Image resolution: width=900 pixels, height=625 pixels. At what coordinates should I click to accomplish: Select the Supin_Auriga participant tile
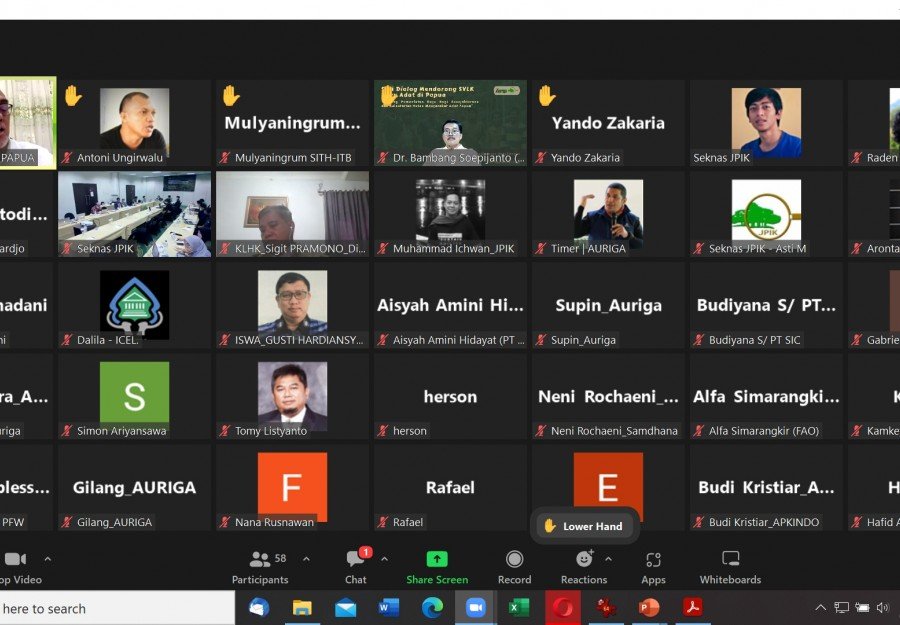coord(608,305)
